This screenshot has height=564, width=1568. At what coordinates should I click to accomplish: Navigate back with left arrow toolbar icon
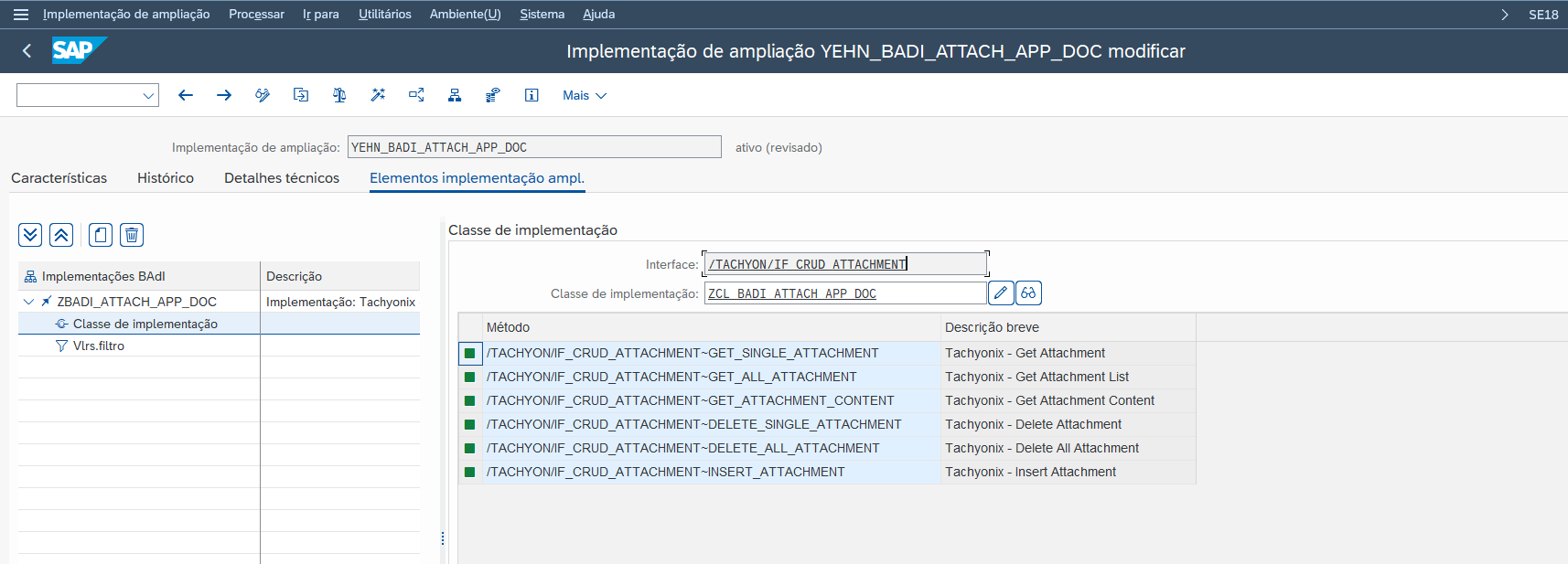tap(186, 95)
